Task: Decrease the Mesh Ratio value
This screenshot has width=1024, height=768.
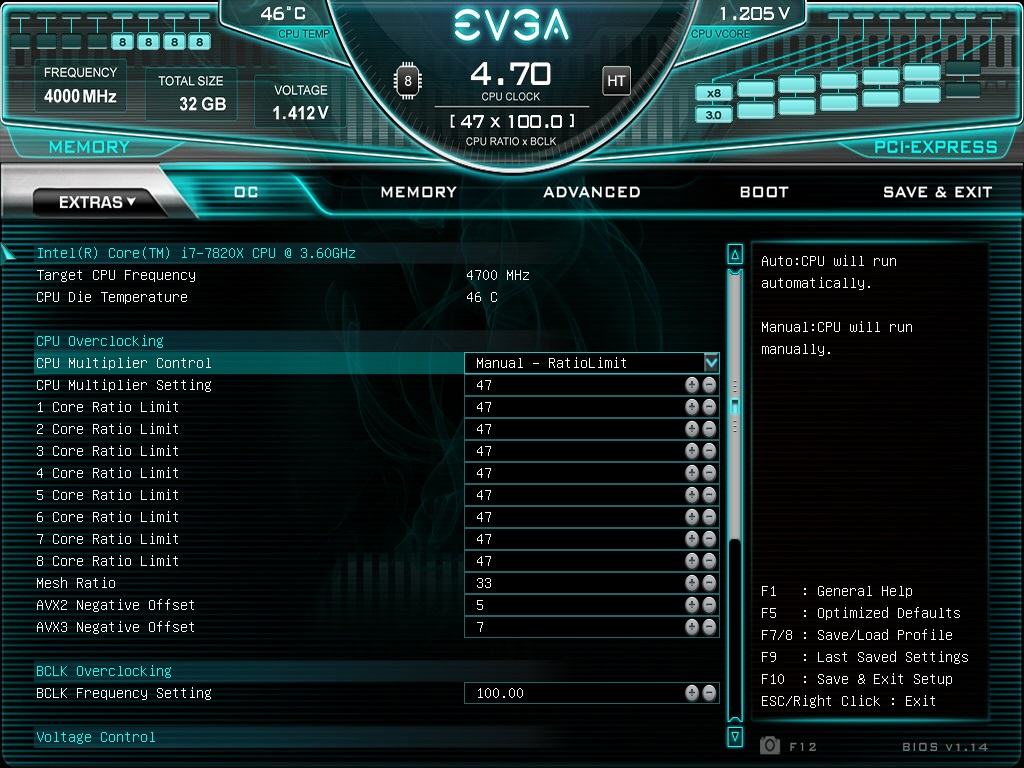Action: pyautogui.click(x=709, y=583)
